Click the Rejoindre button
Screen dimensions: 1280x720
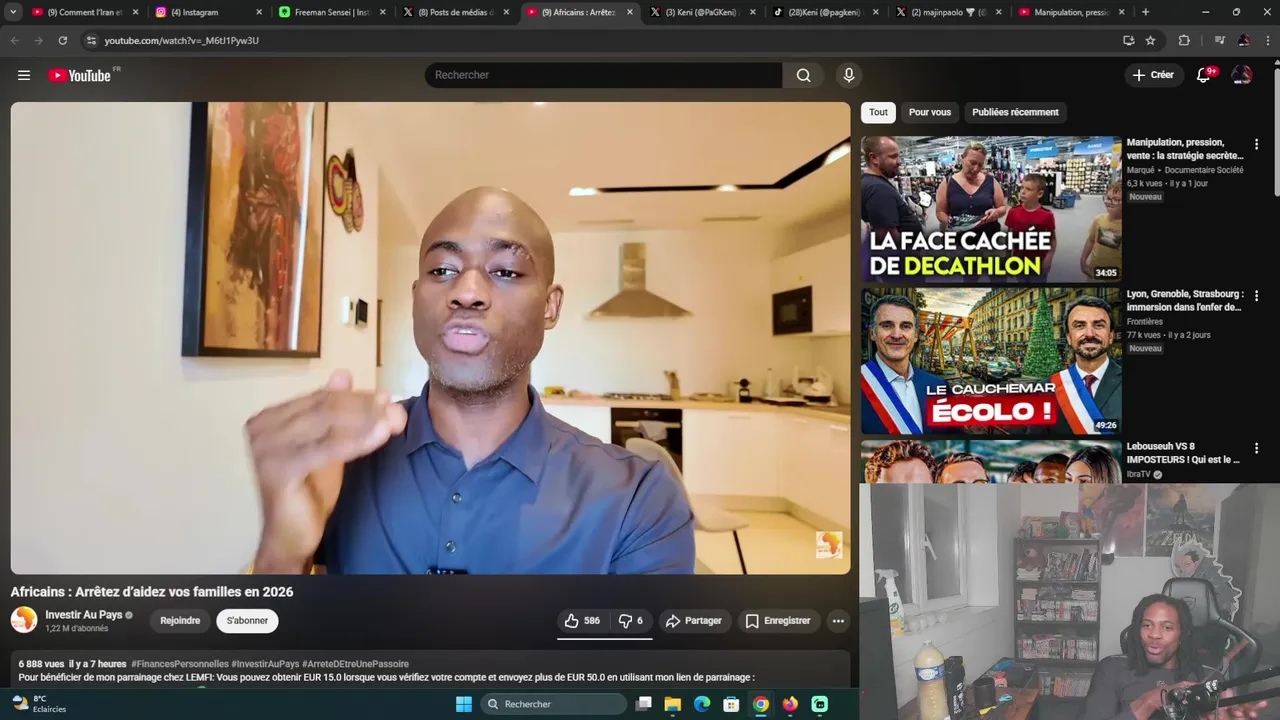(x=180, y=621)
